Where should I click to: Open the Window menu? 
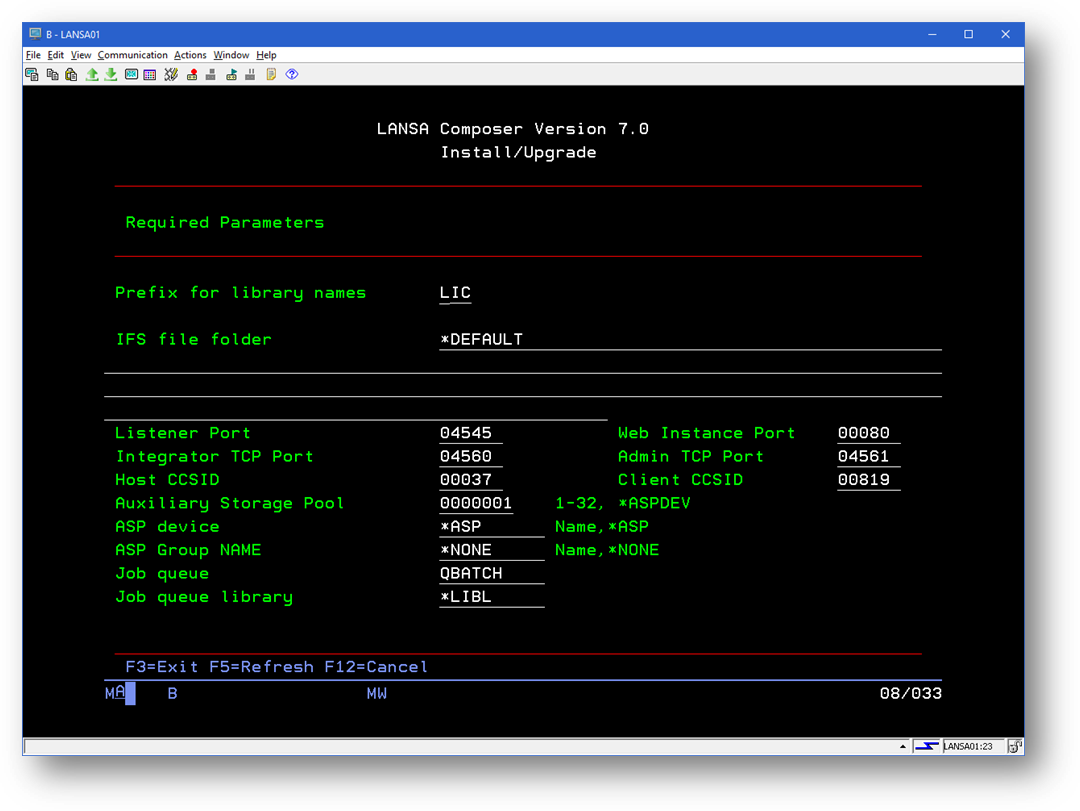[231, 55]
